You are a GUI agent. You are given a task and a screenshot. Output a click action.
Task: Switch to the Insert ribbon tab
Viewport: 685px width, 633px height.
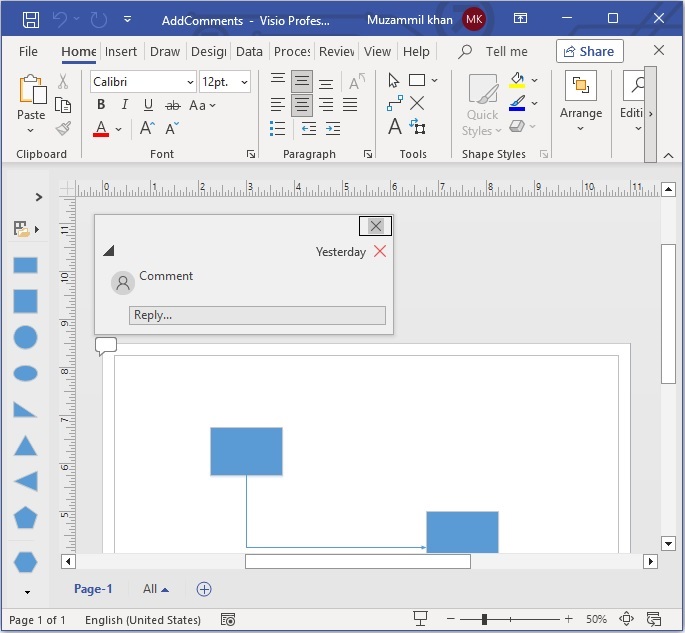121,52
